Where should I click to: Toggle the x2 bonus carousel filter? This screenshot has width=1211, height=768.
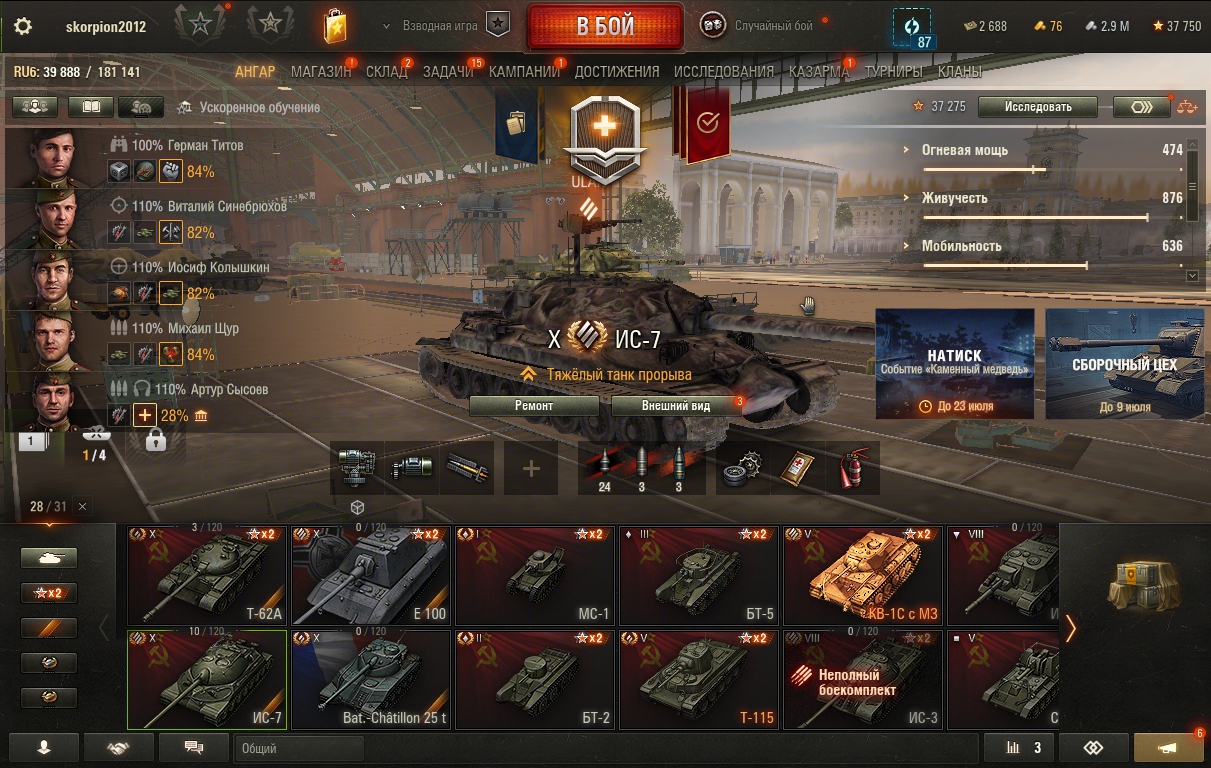(49, 593)
